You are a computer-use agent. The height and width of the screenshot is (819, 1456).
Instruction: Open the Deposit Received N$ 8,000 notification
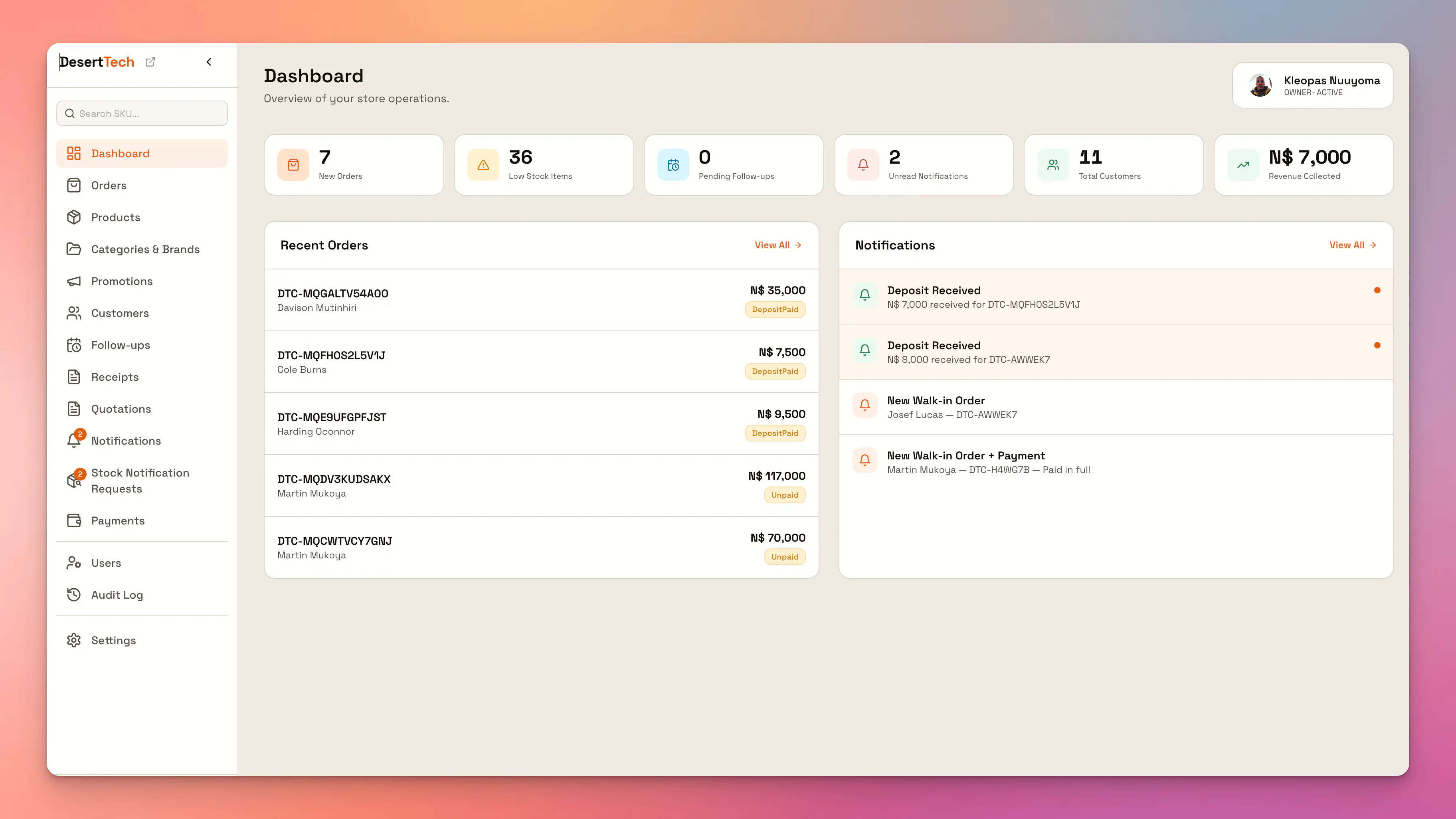(x=1116, y=352)
